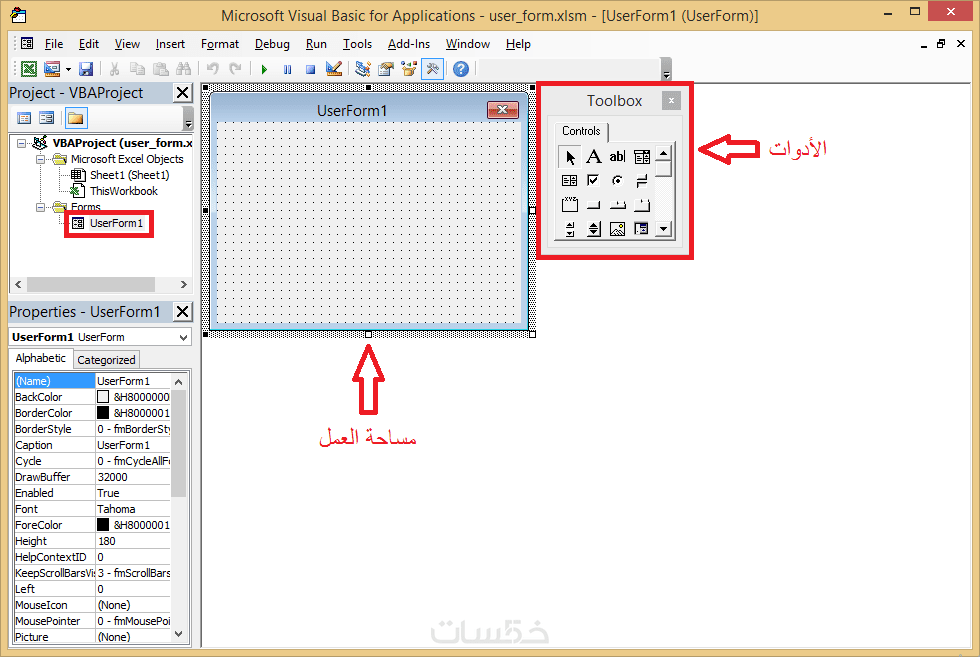The height and width of the screenshot is (657, 980).
Task: Click the Caption property value field
Action: pyautogui.click(x=132, y=445)
